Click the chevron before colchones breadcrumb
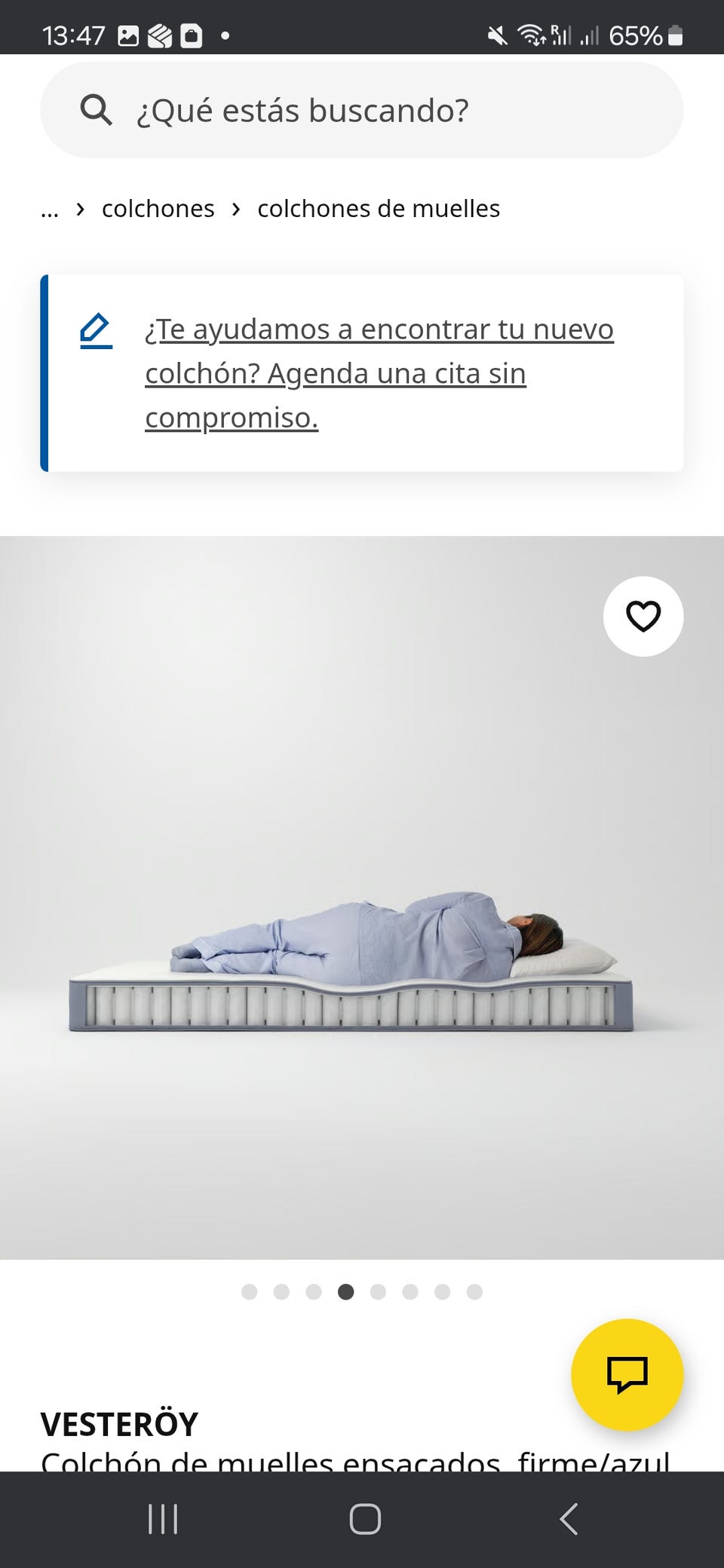Viewport: 724px width, 1568px height. pyautogui.click(x=81, y=209)
